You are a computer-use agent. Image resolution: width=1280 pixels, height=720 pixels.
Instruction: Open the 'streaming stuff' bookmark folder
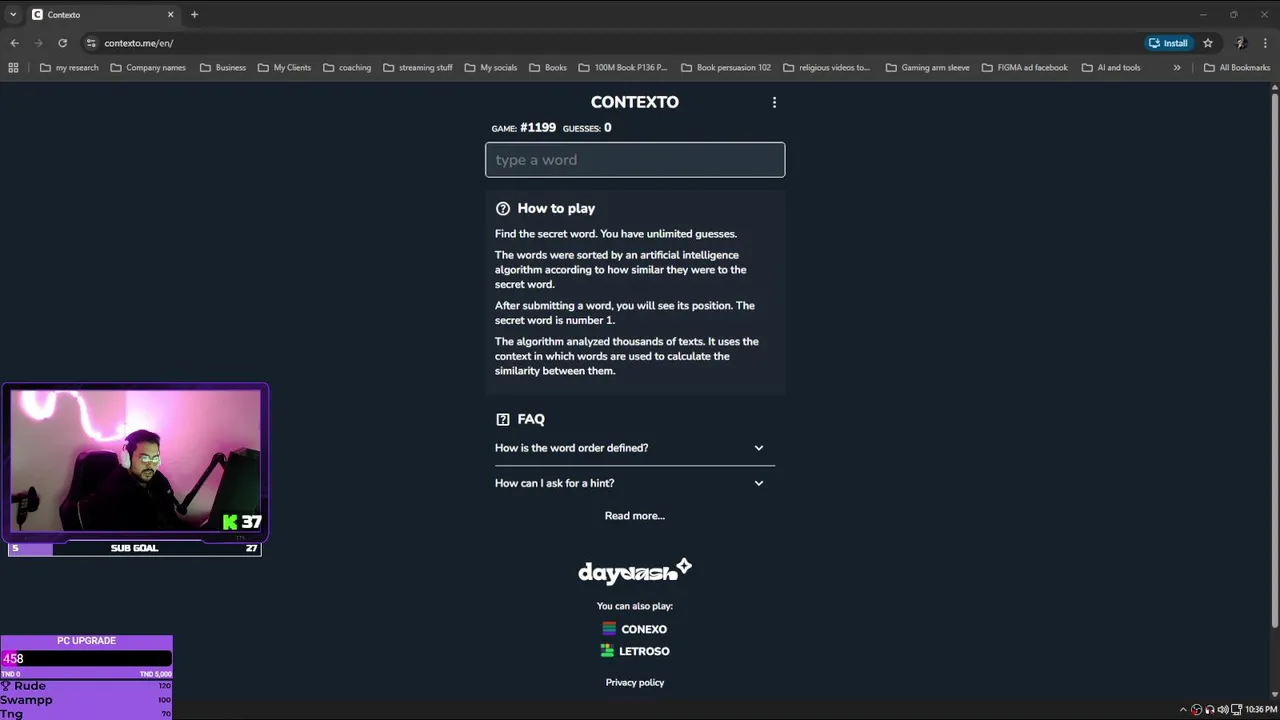point(418,68)
